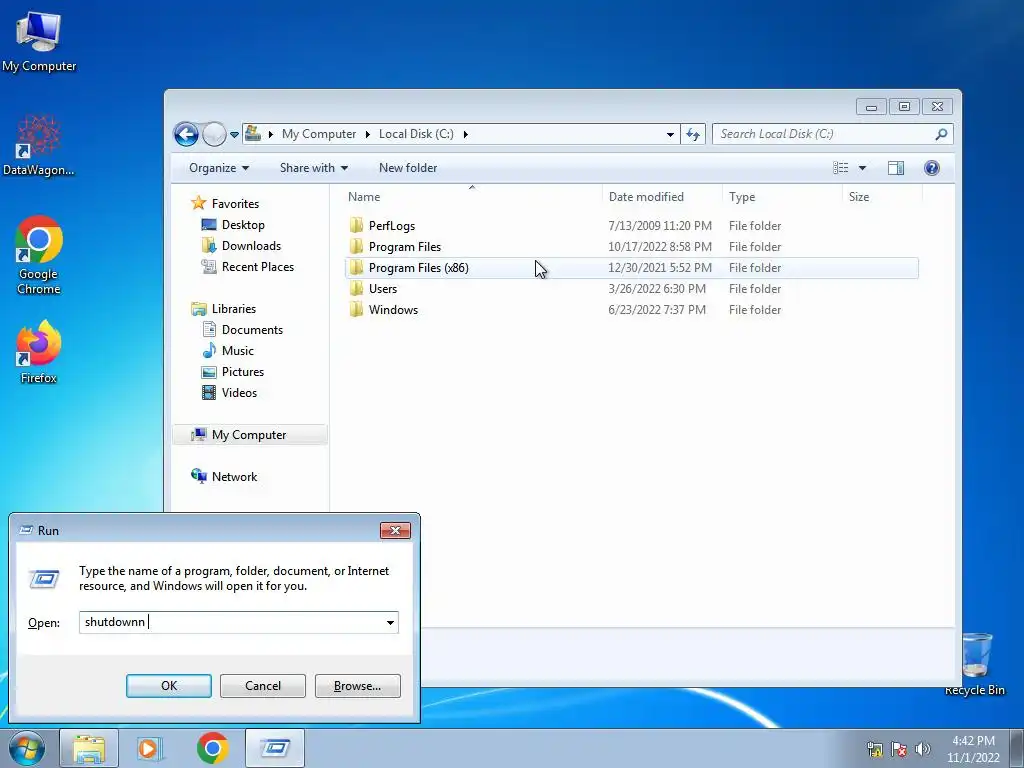Open Recent Places in navigation pane
The width and height of the screenshot is (1024, 768).
point(257,266)
